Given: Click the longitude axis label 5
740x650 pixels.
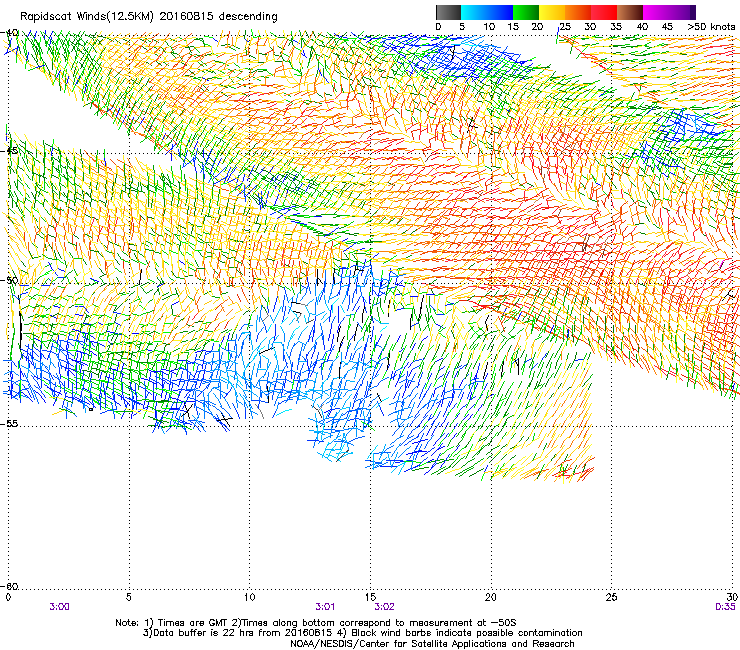Looking at the screenshot, I should pos(129,598).
